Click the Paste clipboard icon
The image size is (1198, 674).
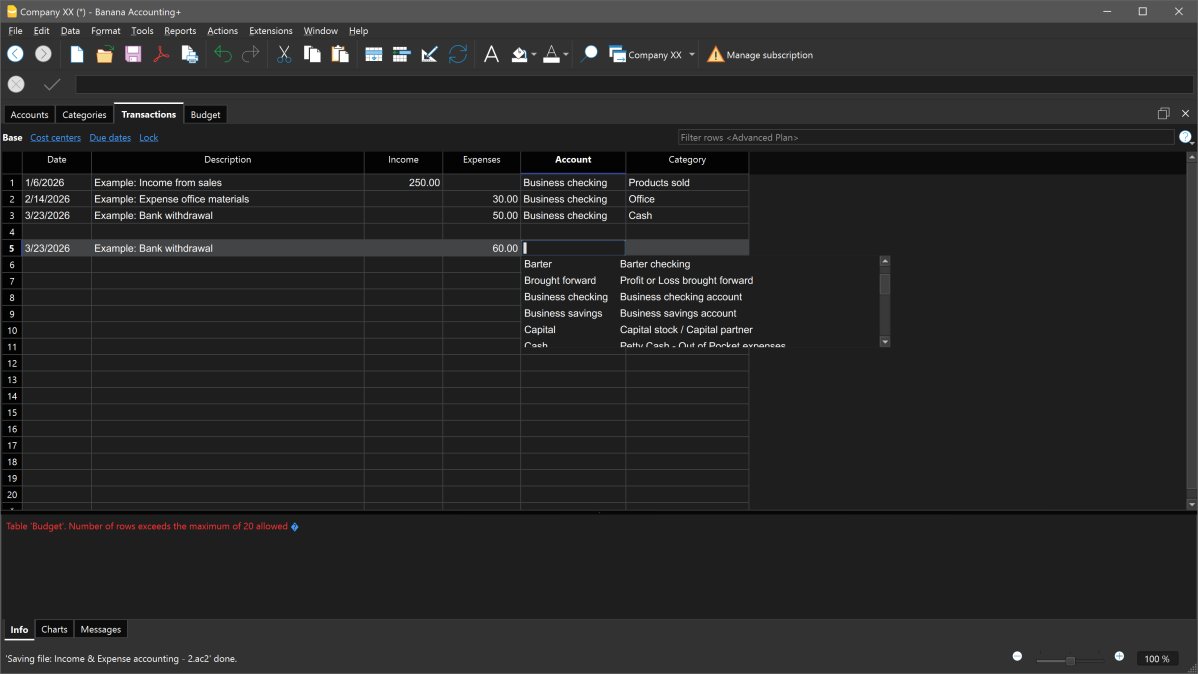tap(340, 55)
